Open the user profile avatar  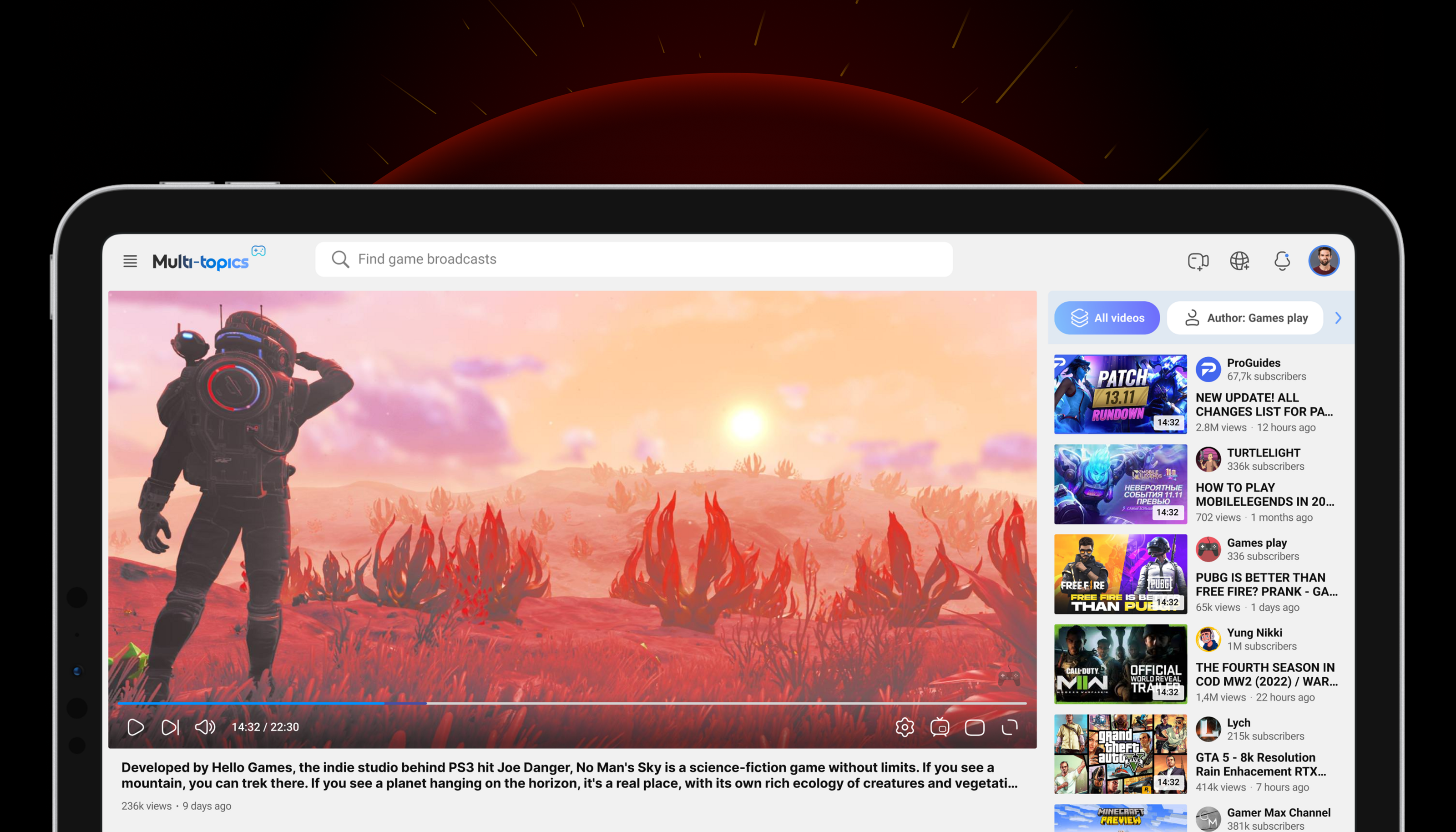coord(1324,261)
